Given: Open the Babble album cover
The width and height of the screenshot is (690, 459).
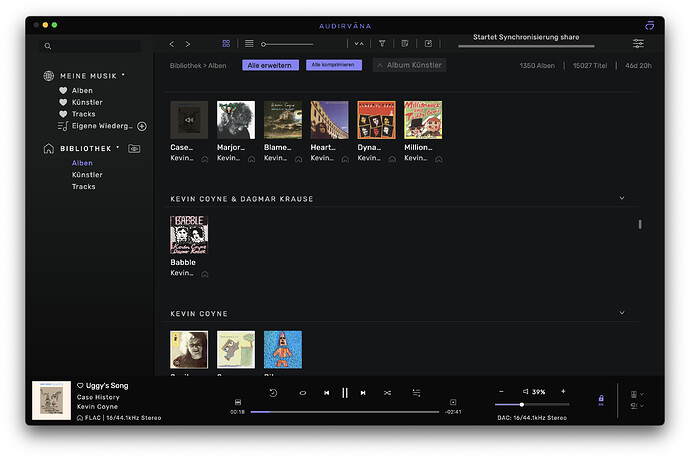Looking at the screenshot, I should 189,235.
